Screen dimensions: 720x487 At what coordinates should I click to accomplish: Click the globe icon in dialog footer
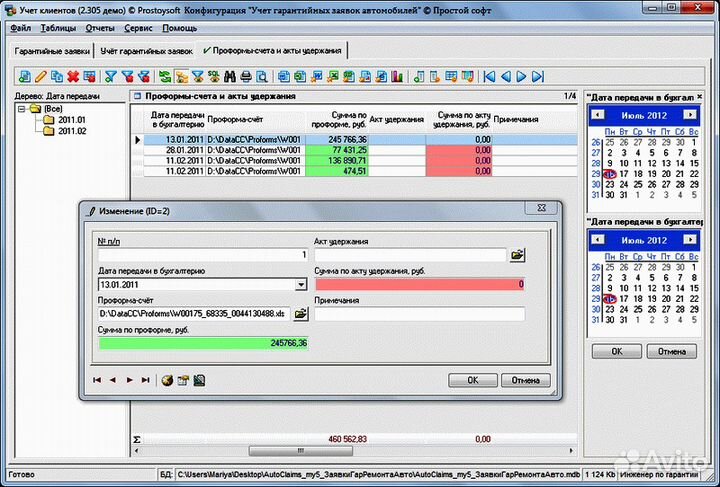pyautogui.click(x=167, y=380)
